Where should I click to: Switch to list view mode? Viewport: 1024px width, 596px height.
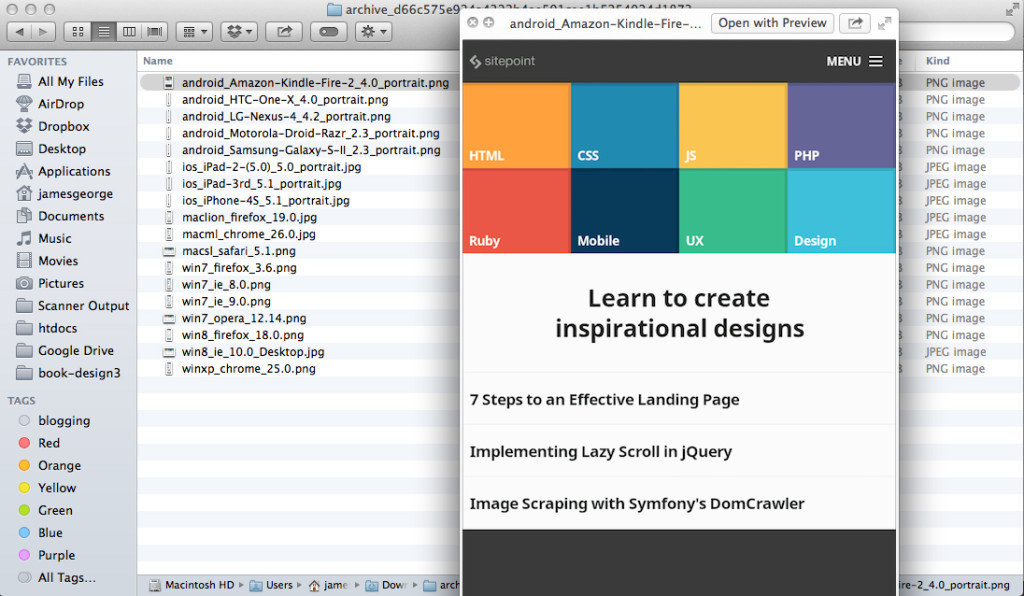(x=104, y=31)
